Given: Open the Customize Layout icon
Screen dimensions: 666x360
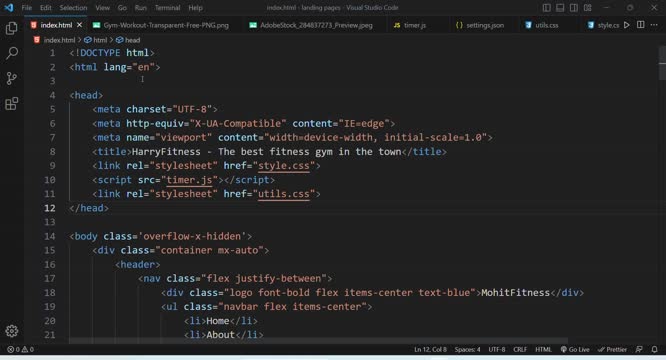Looking at the screenshot, I should click(587, 8).
